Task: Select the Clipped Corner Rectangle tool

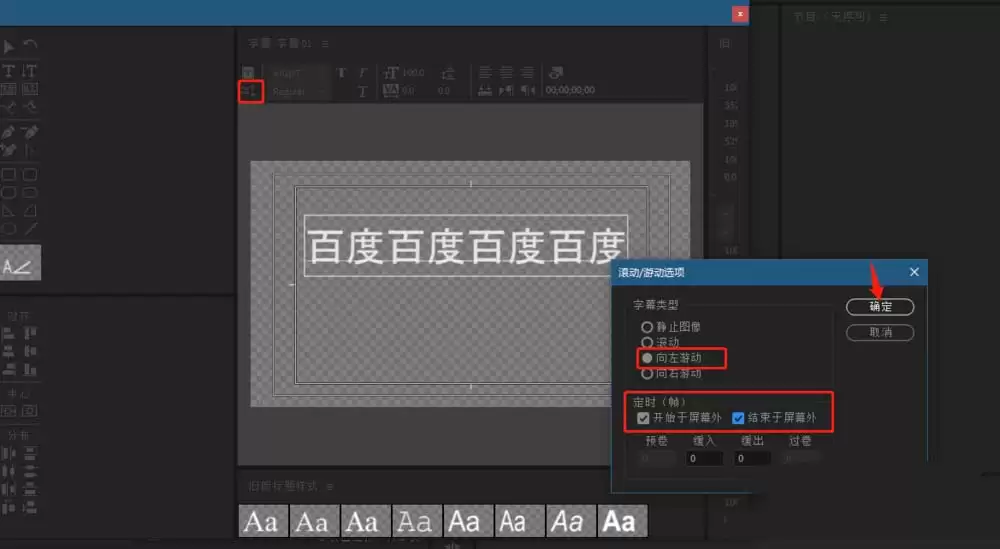Action: pos(9,193)
